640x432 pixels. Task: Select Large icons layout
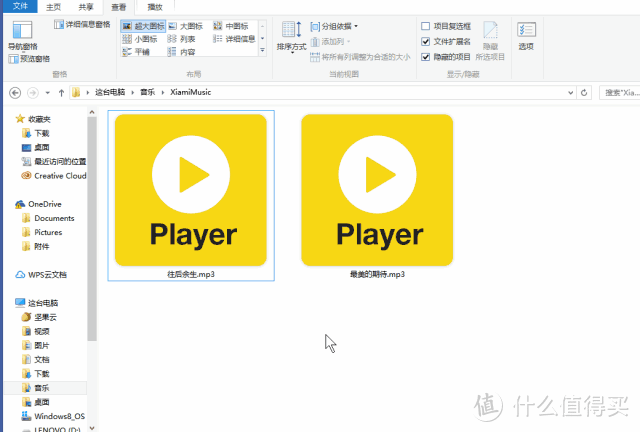coord(186,26)
